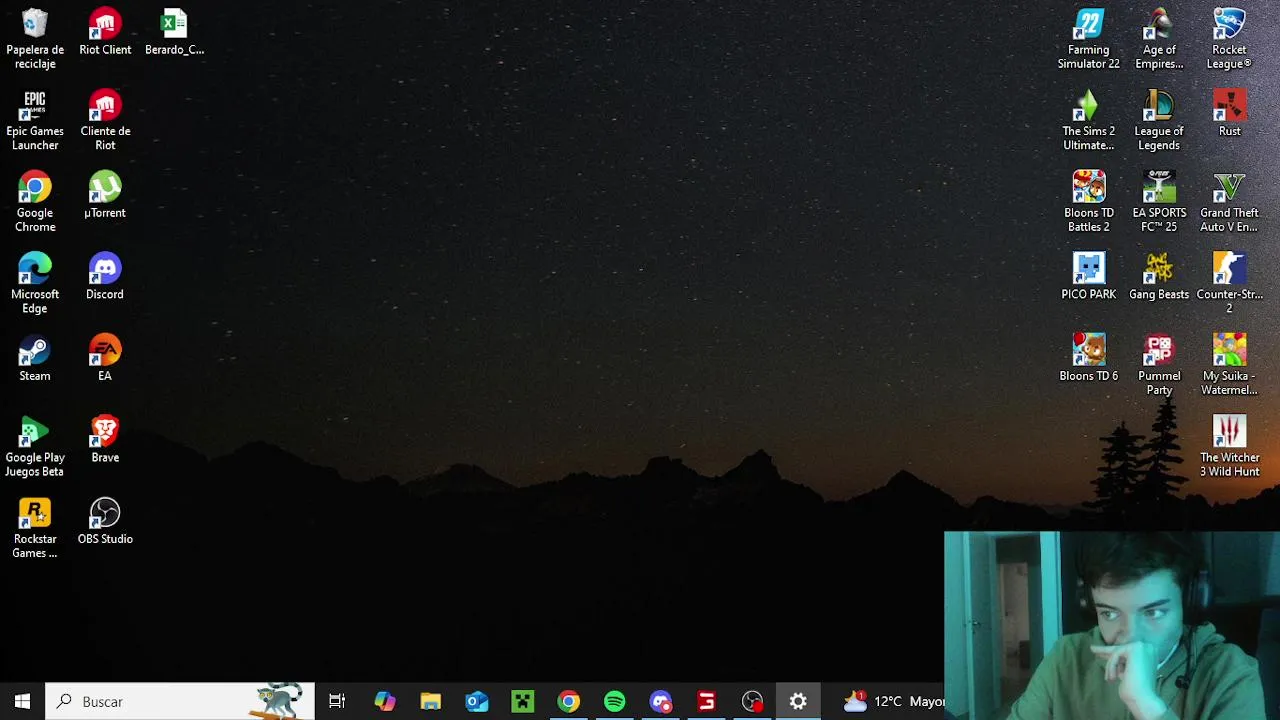The width and height of the screenshot is (1280, 720).
Task: Select the Epic Games Launcher shortcut
Action: point(35,121)
